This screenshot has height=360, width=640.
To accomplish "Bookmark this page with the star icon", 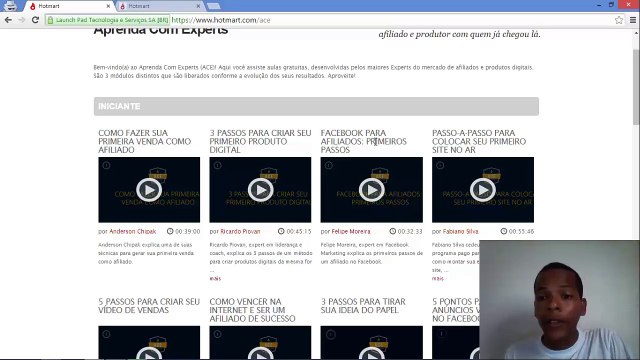I will 619,20.
